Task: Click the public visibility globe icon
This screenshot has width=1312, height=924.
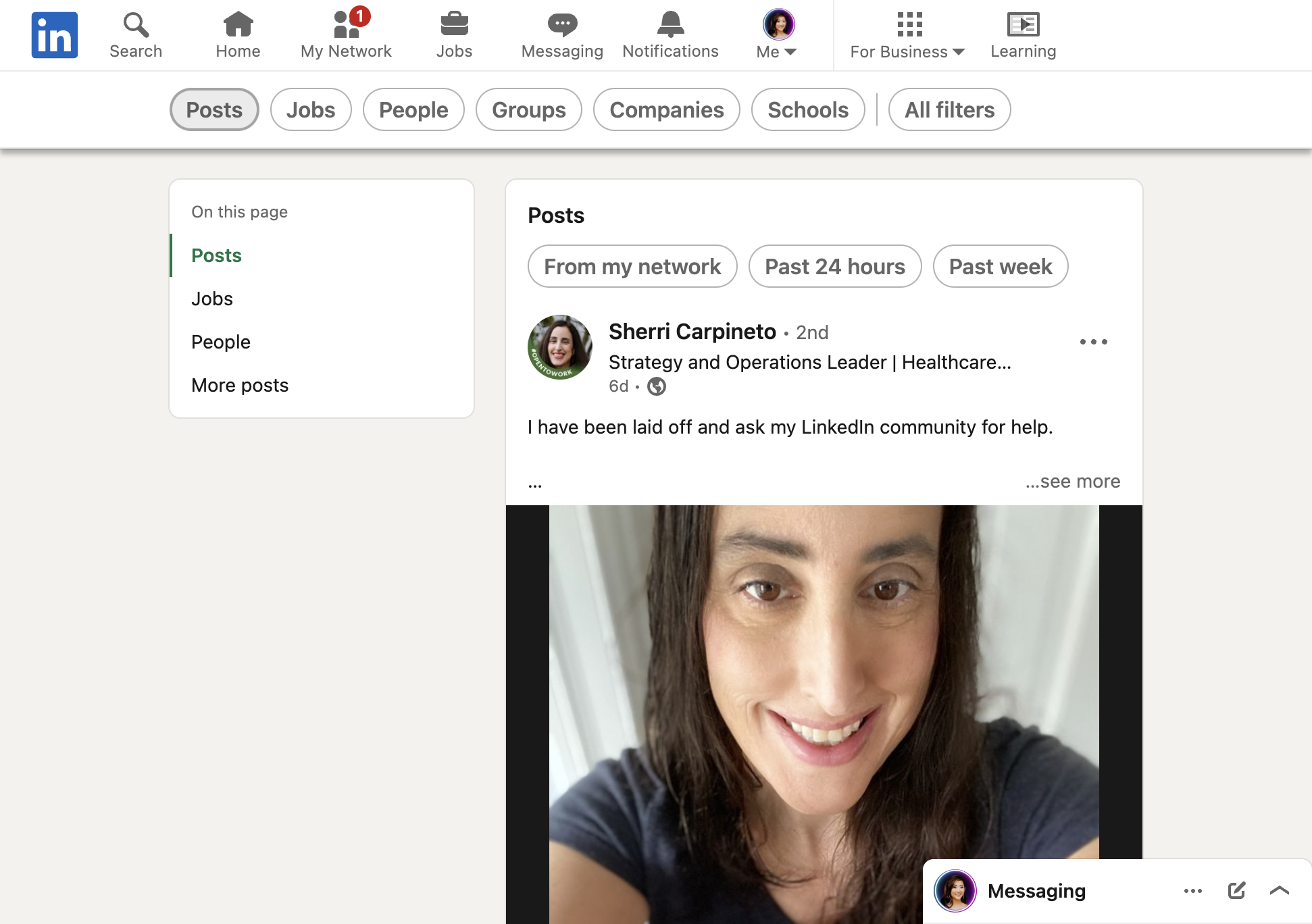Action: pos(657,386)
